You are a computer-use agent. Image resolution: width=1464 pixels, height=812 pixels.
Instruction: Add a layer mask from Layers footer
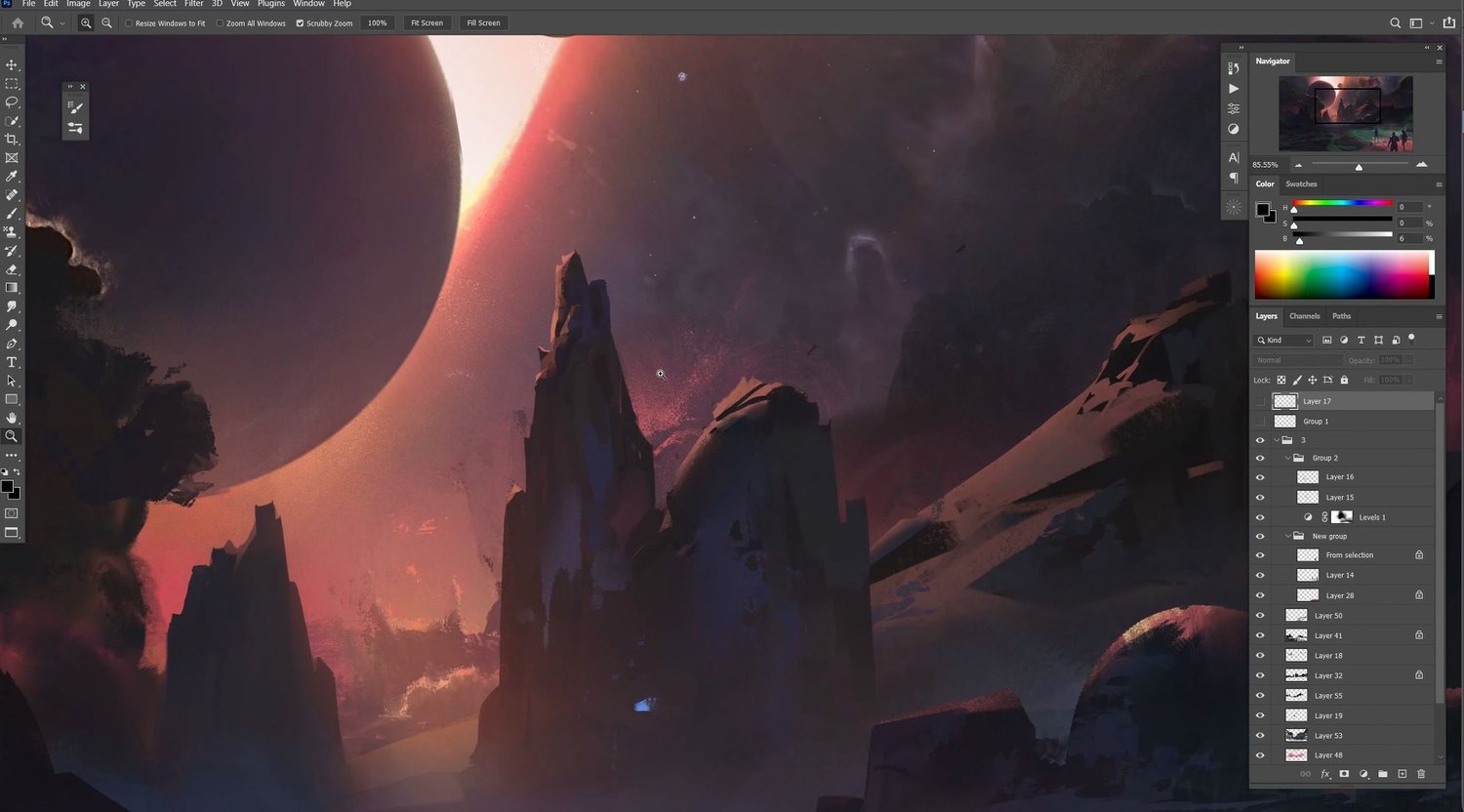1344,774
